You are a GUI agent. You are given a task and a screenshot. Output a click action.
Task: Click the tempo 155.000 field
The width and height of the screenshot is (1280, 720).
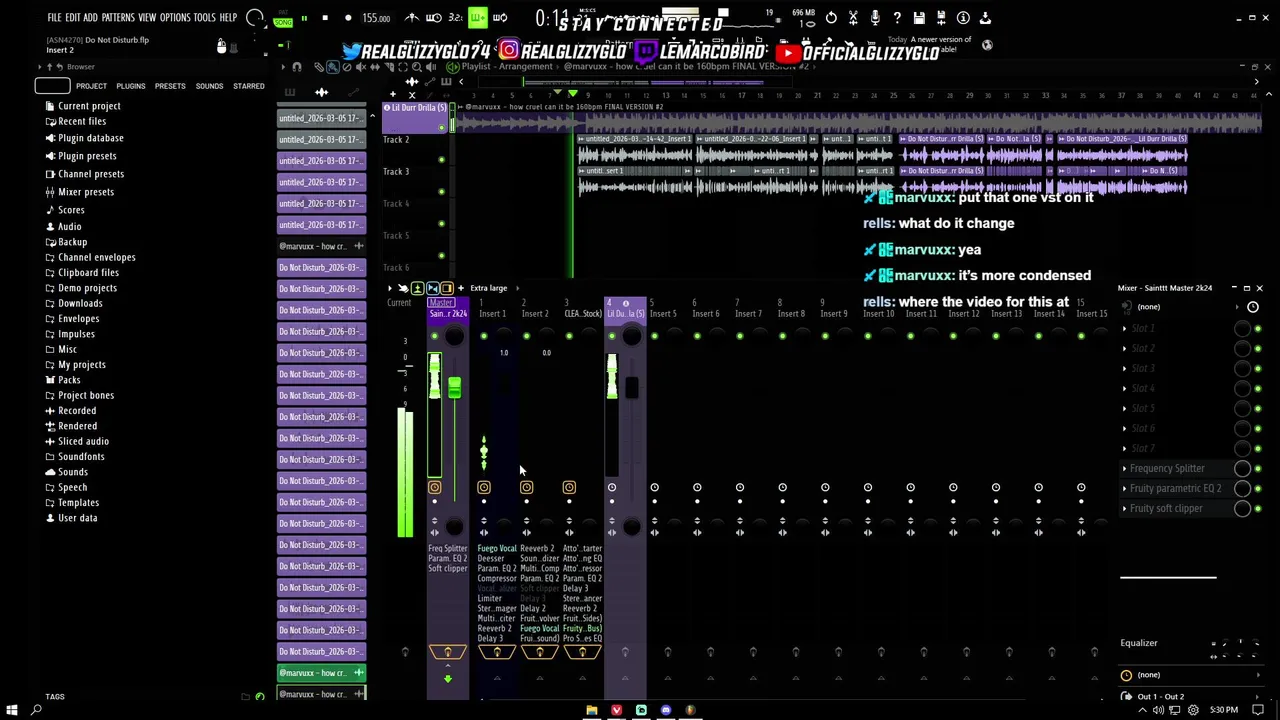(376, 18)
